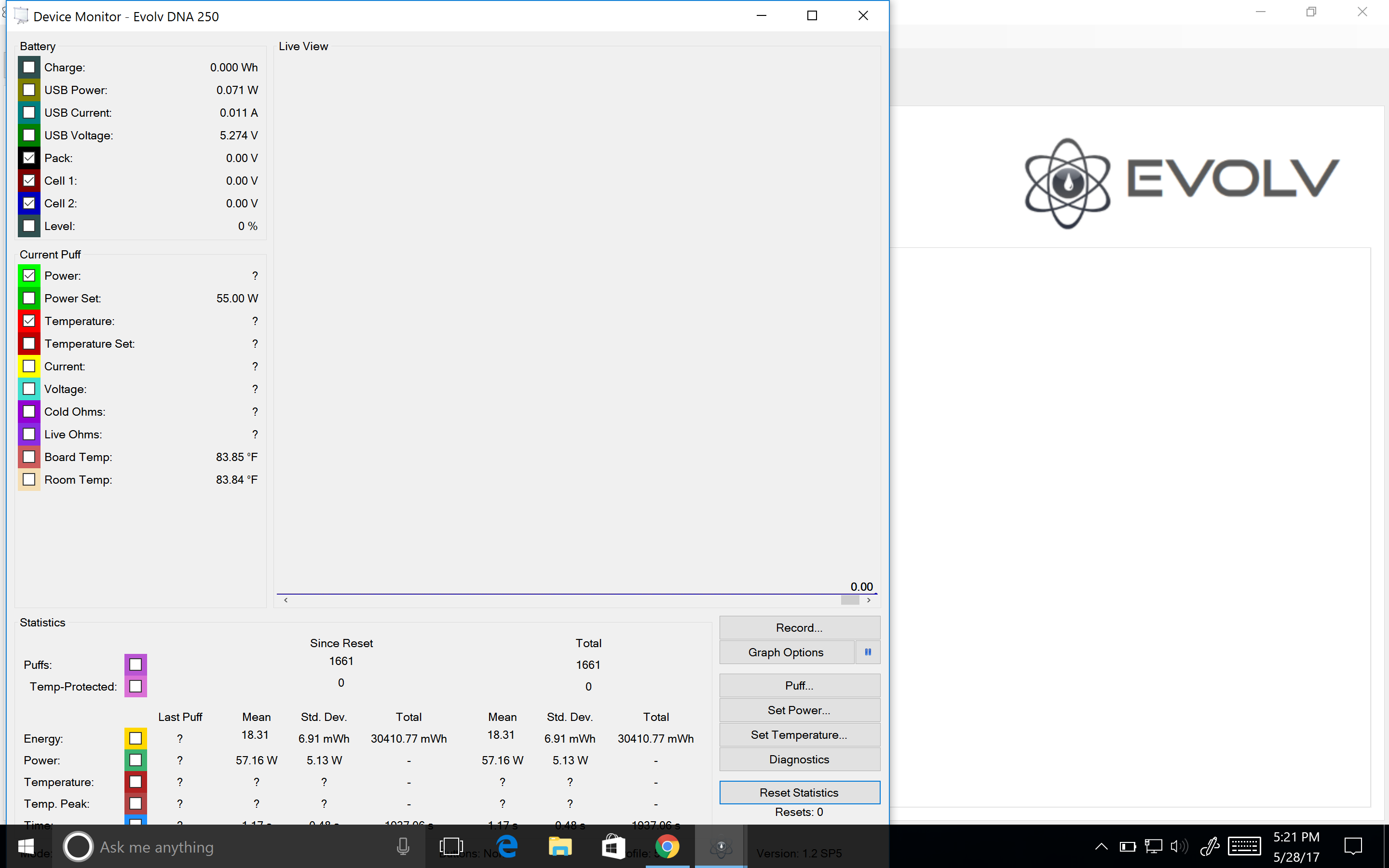The width and height of the screenshot is (1389, 868).
Task: Open File Explorer from taskbar
Action: click(559, 846)
